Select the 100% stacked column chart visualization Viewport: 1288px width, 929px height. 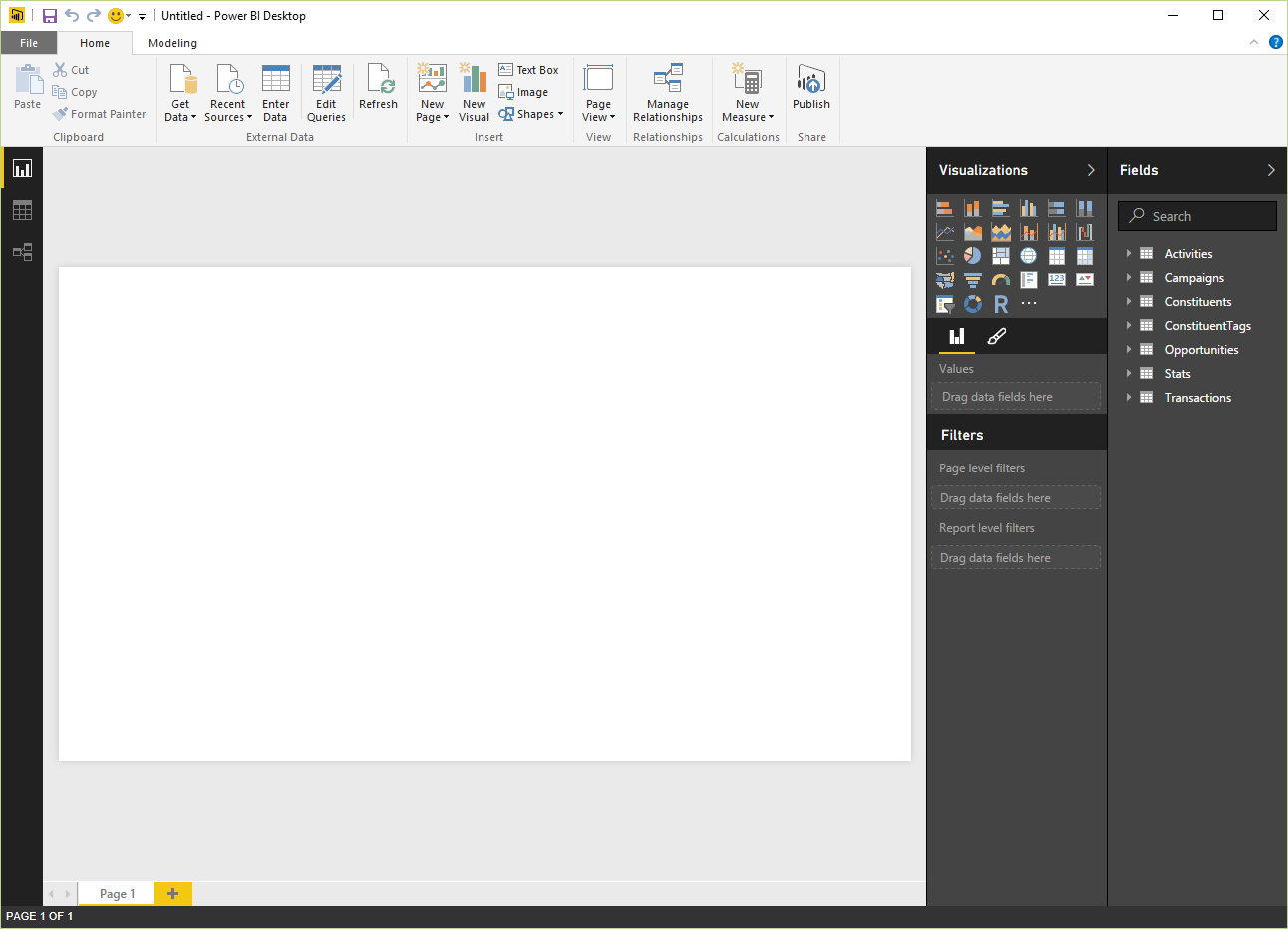(1085, 208)
